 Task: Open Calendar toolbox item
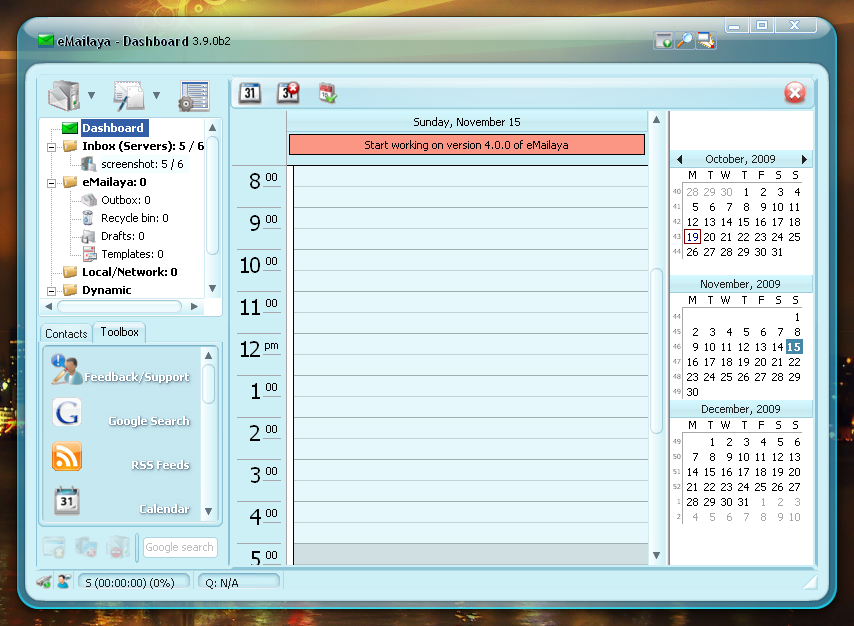coord(121,501)
